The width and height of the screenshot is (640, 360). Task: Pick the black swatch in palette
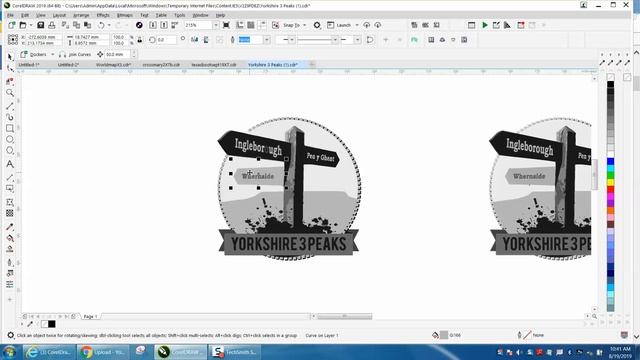pyautogui.click(x=610, y=84)
